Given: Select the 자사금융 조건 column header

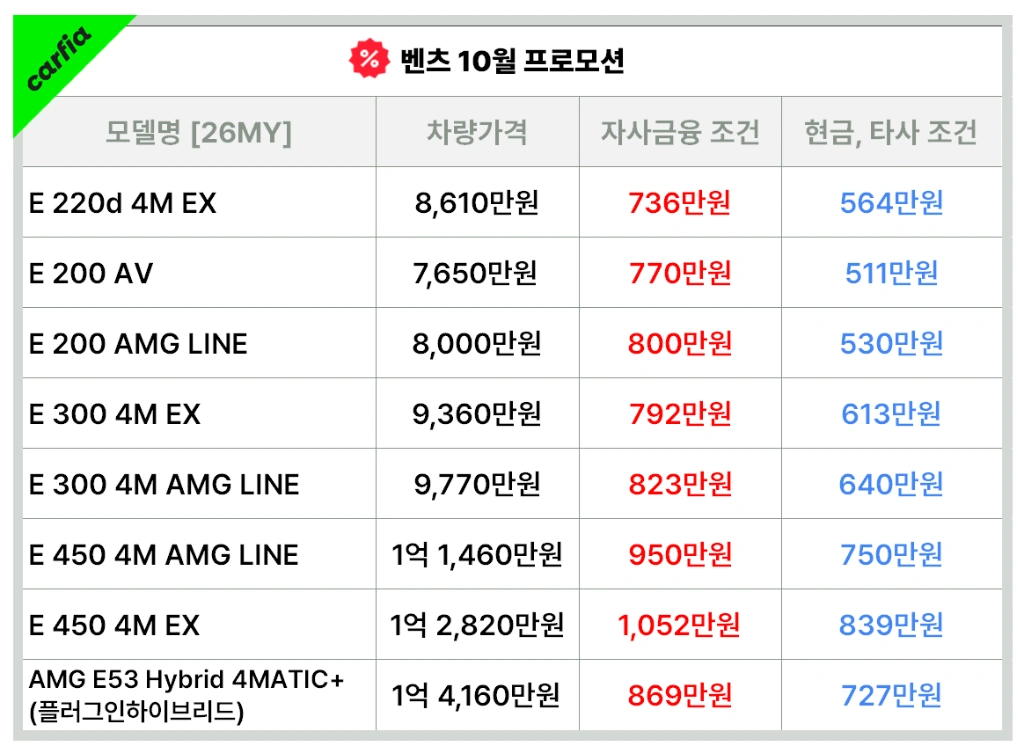Looking at the screenshot, I should pos(680,132).
